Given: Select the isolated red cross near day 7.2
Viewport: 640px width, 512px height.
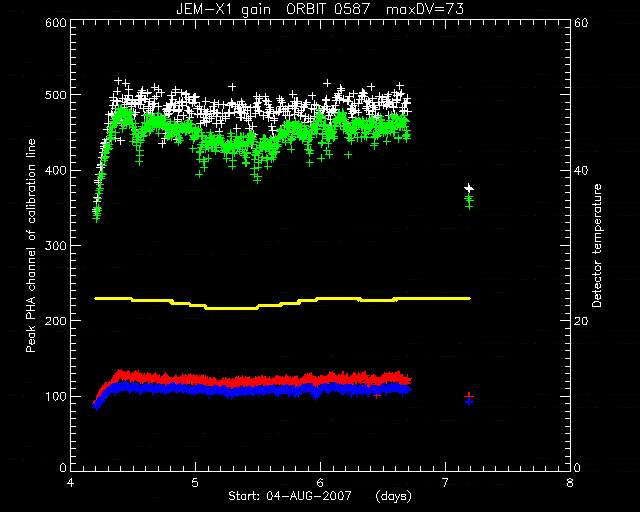Looking at the screenshot, I should point(469,395).
